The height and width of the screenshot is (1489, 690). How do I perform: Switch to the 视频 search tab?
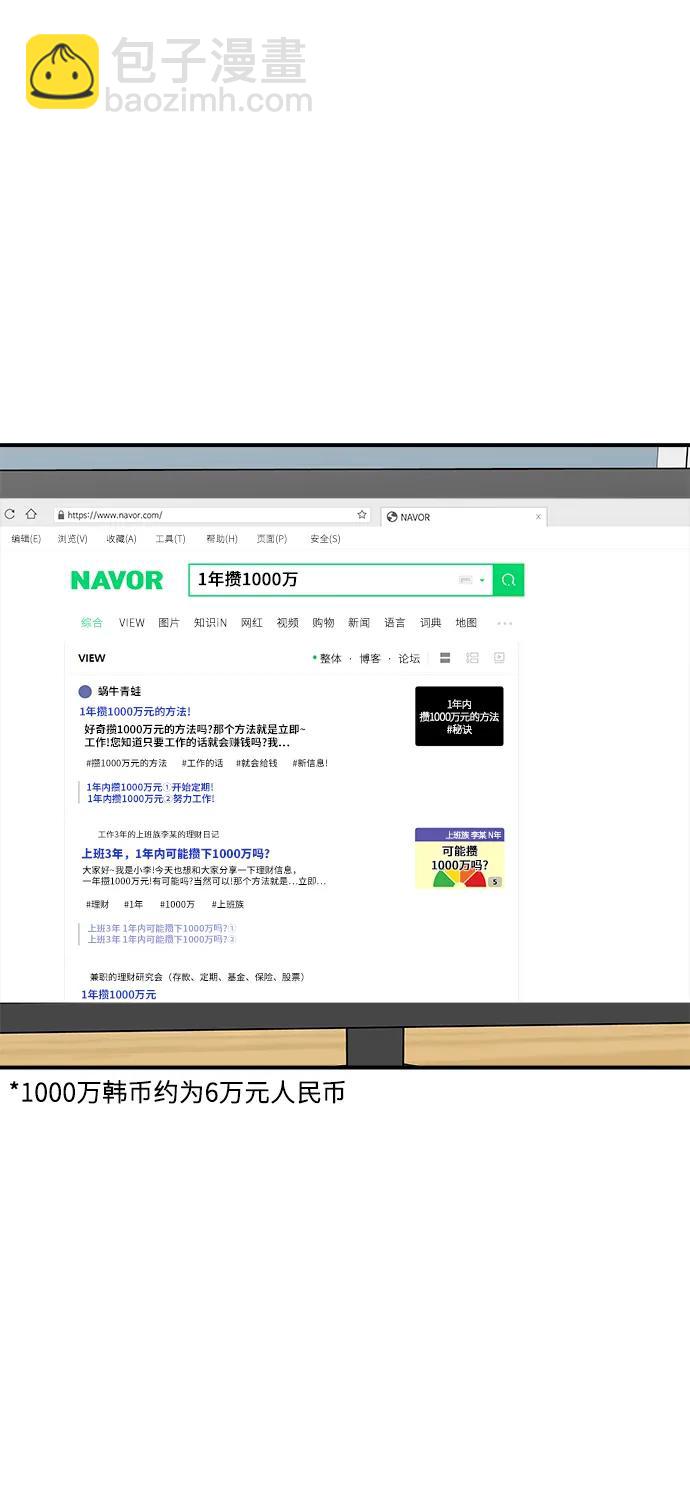288,622
